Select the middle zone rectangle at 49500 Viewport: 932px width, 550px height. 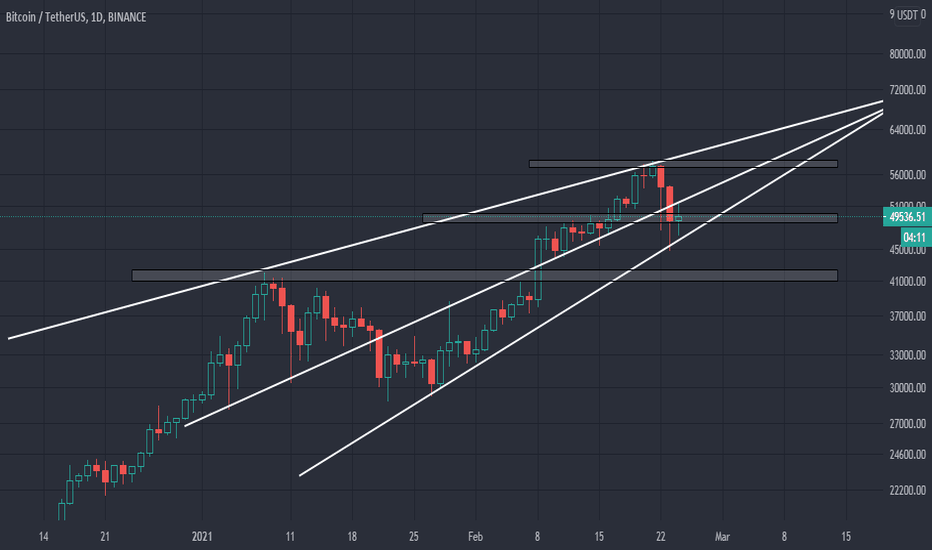629,218
